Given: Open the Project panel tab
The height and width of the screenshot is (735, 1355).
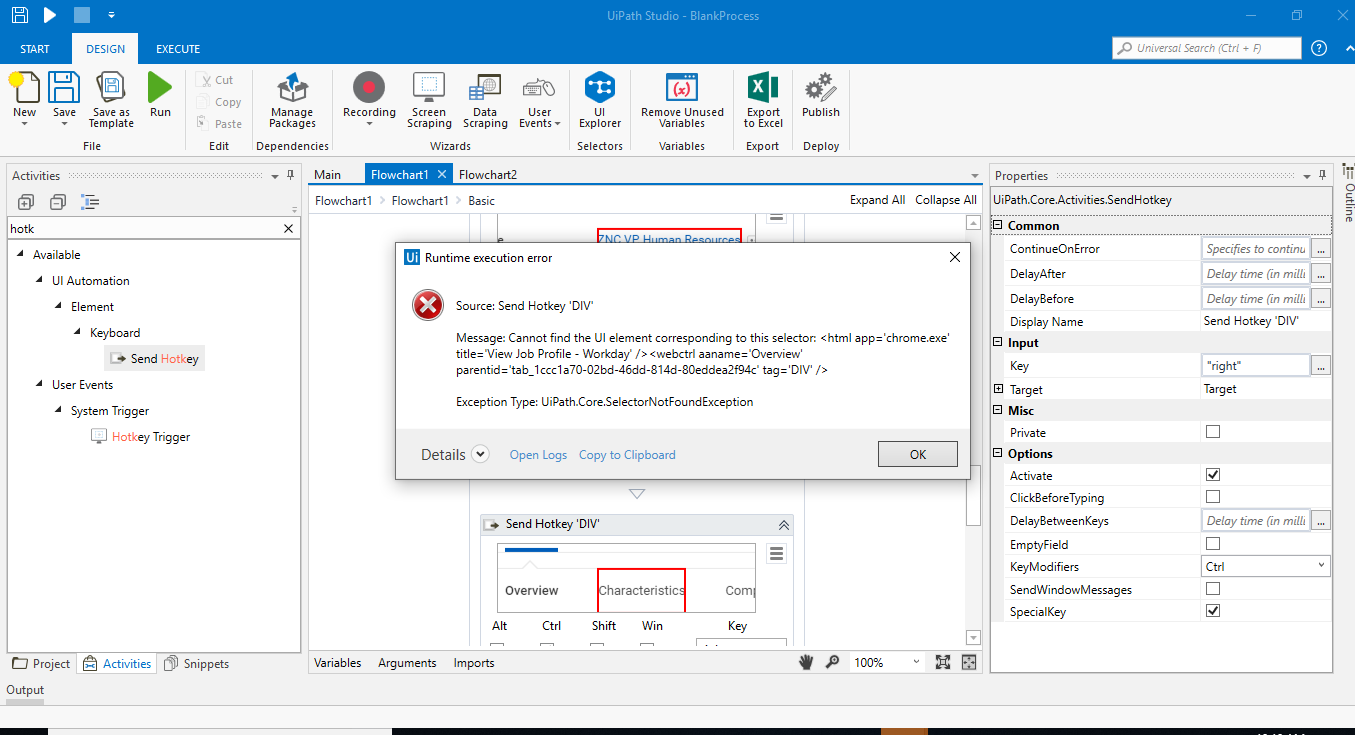Looking at the screenshot, I should (x=41, y=663).
